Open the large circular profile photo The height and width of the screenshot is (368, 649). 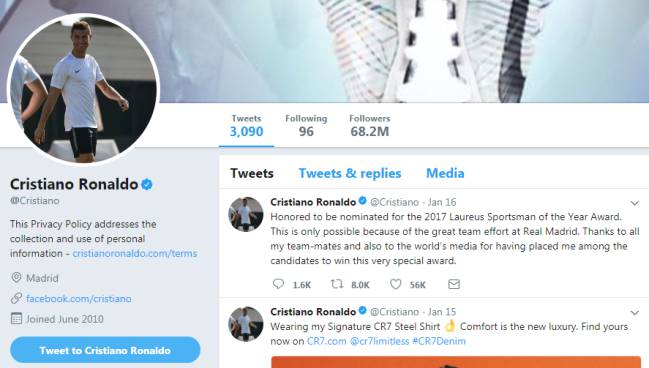(84, 89)
